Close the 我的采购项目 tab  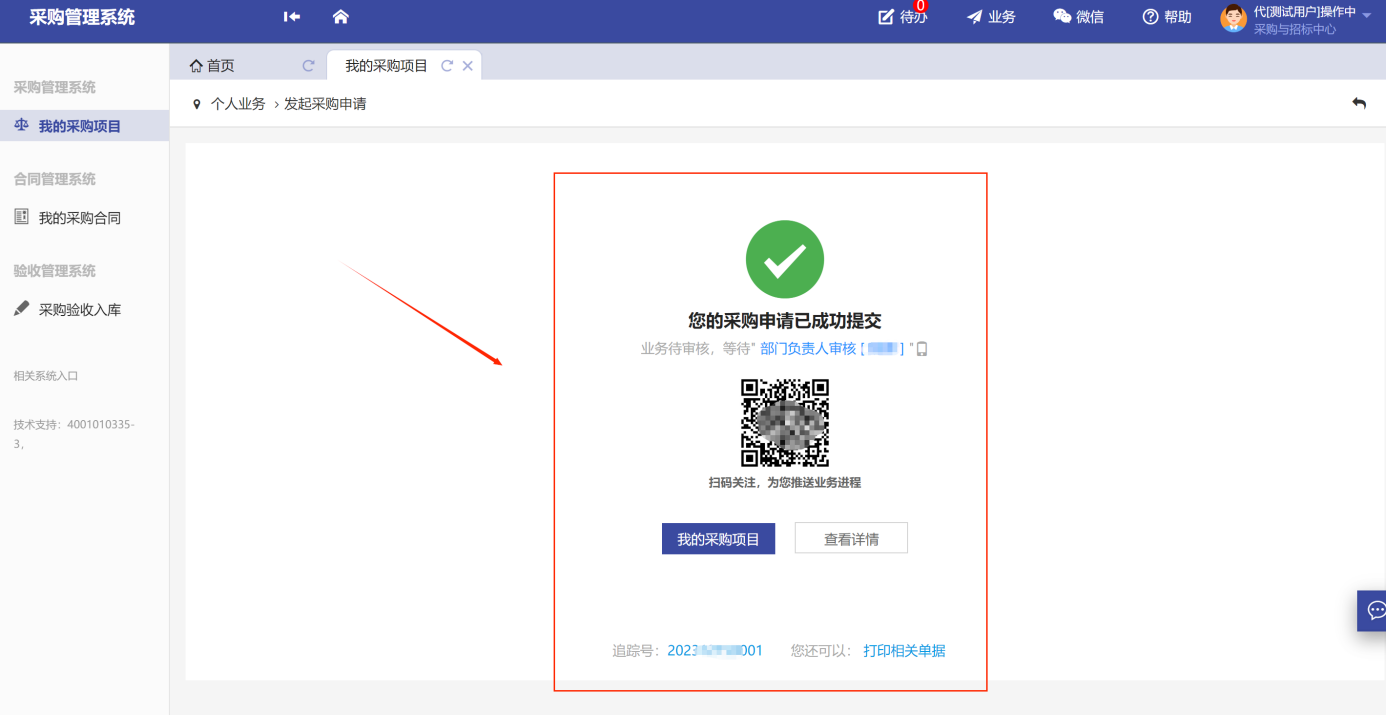point(467,66)
